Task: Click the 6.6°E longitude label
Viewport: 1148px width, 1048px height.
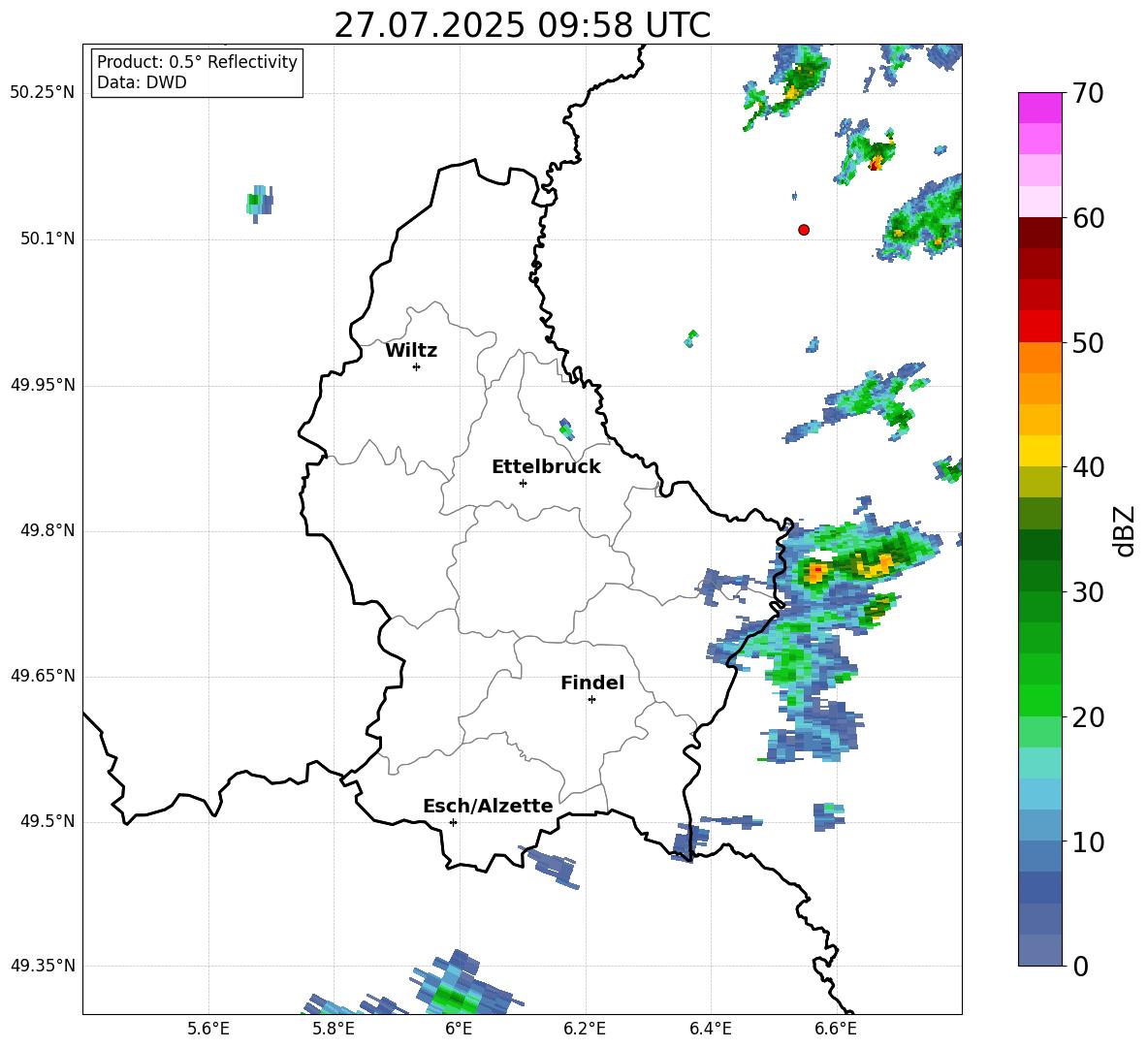Action: (836, 1029)
